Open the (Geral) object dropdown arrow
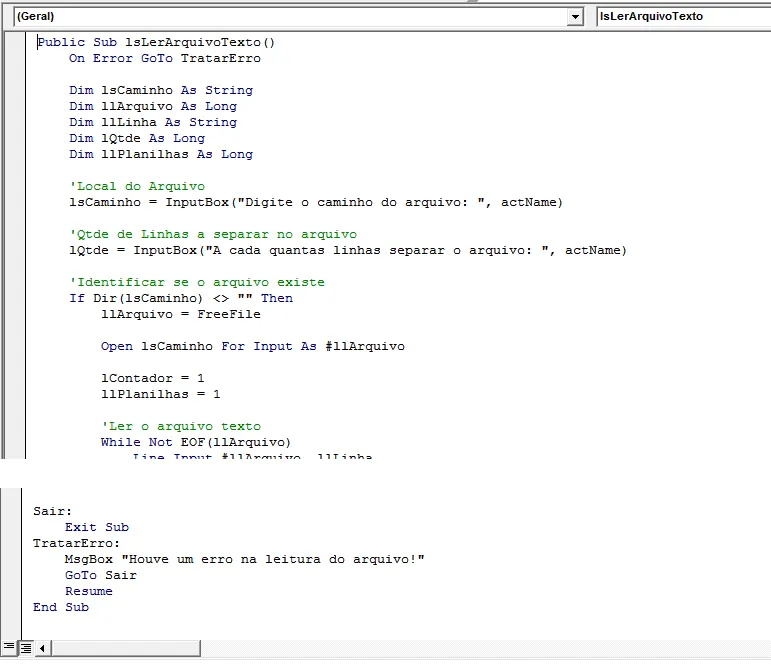771x666 pixels. 575,17
